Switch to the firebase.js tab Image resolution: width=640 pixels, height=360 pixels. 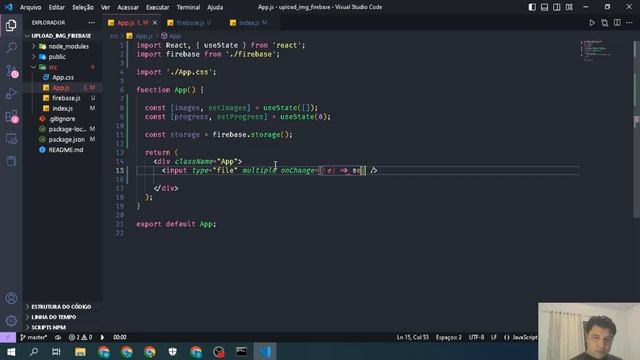pos(189,23)
